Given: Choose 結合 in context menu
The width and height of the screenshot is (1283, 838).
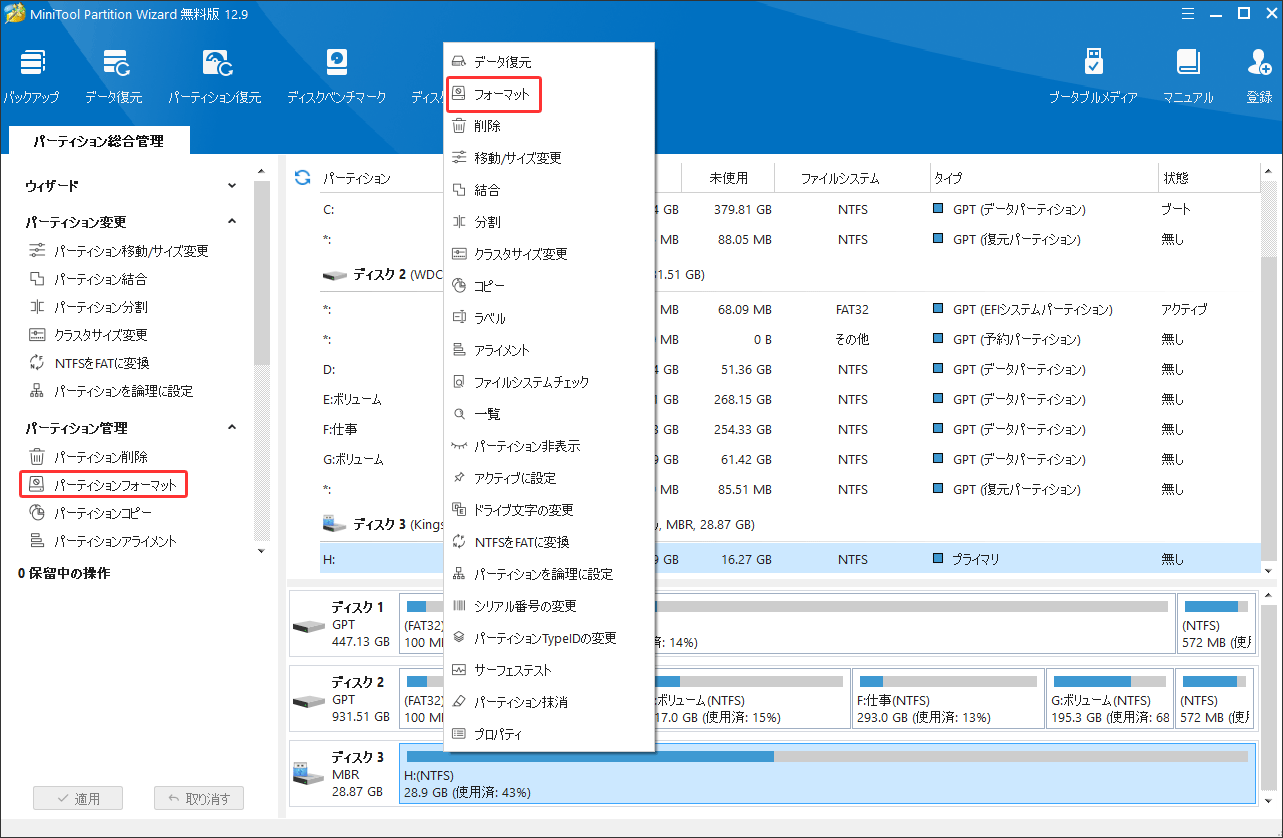Looking at the screenshot, I should [549, 190].
